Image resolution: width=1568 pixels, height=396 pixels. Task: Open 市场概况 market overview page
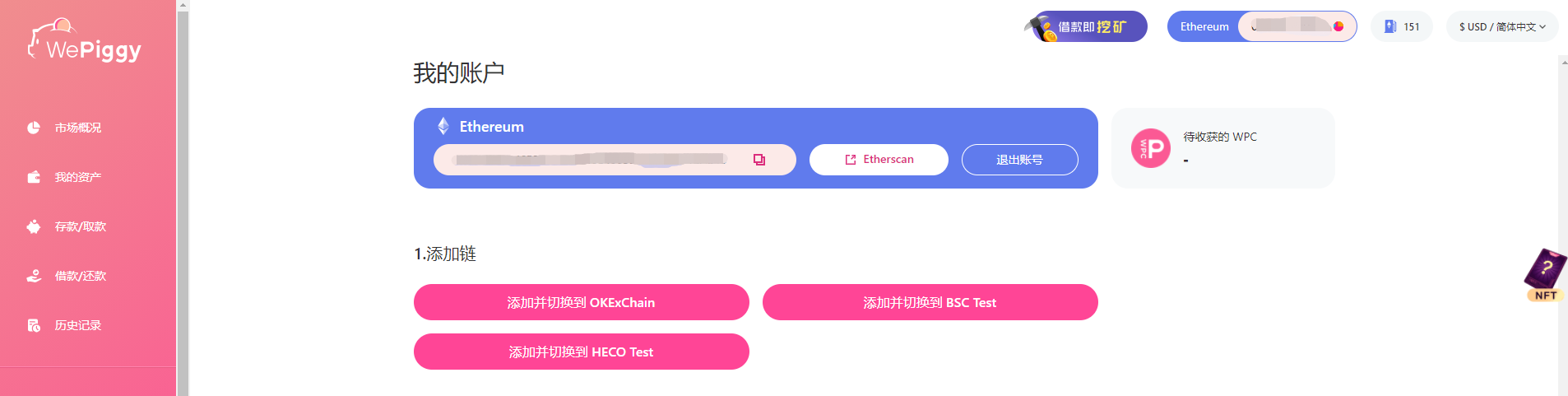tap(77, 128)
